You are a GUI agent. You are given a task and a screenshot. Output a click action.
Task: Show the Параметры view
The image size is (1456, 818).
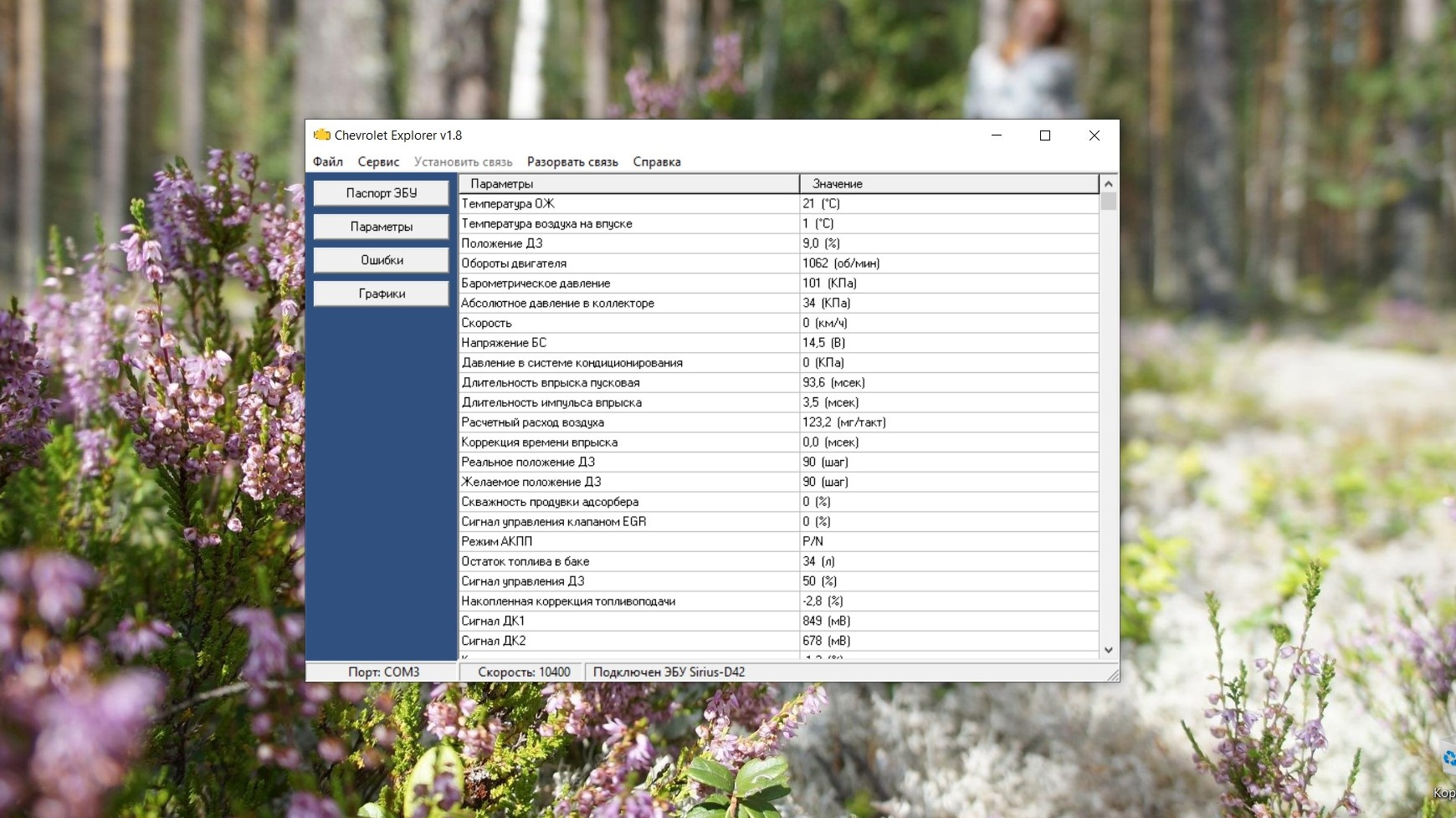(x=382, y=227)
